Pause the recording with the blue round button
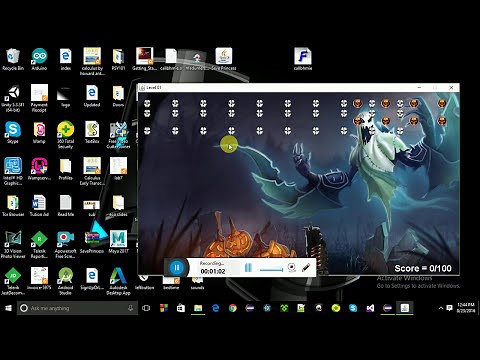Viewport: 480px width, 360px height. (x=177, y=268)
